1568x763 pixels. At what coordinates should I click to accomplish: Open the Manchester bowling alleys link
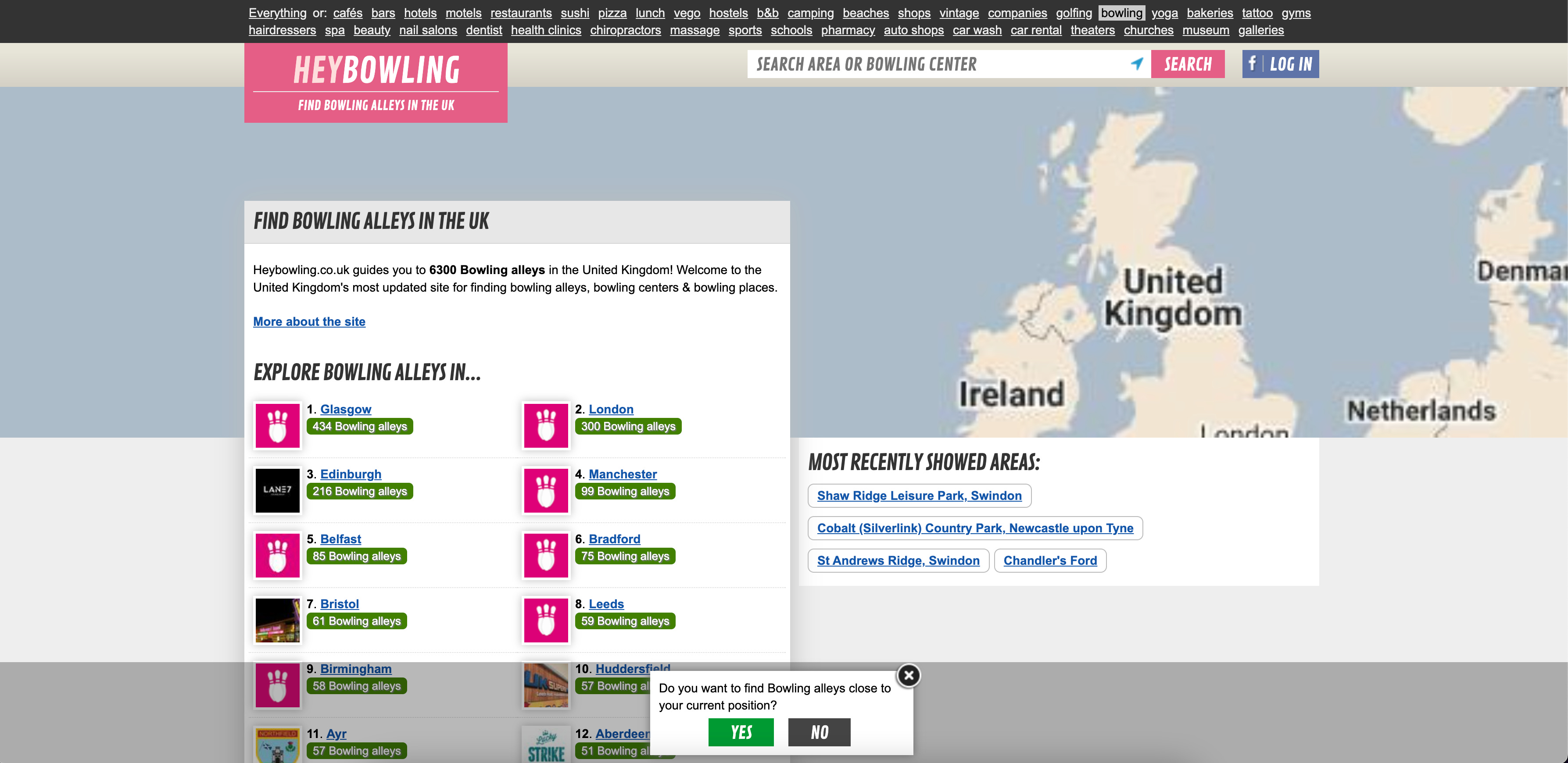[623, 474]
